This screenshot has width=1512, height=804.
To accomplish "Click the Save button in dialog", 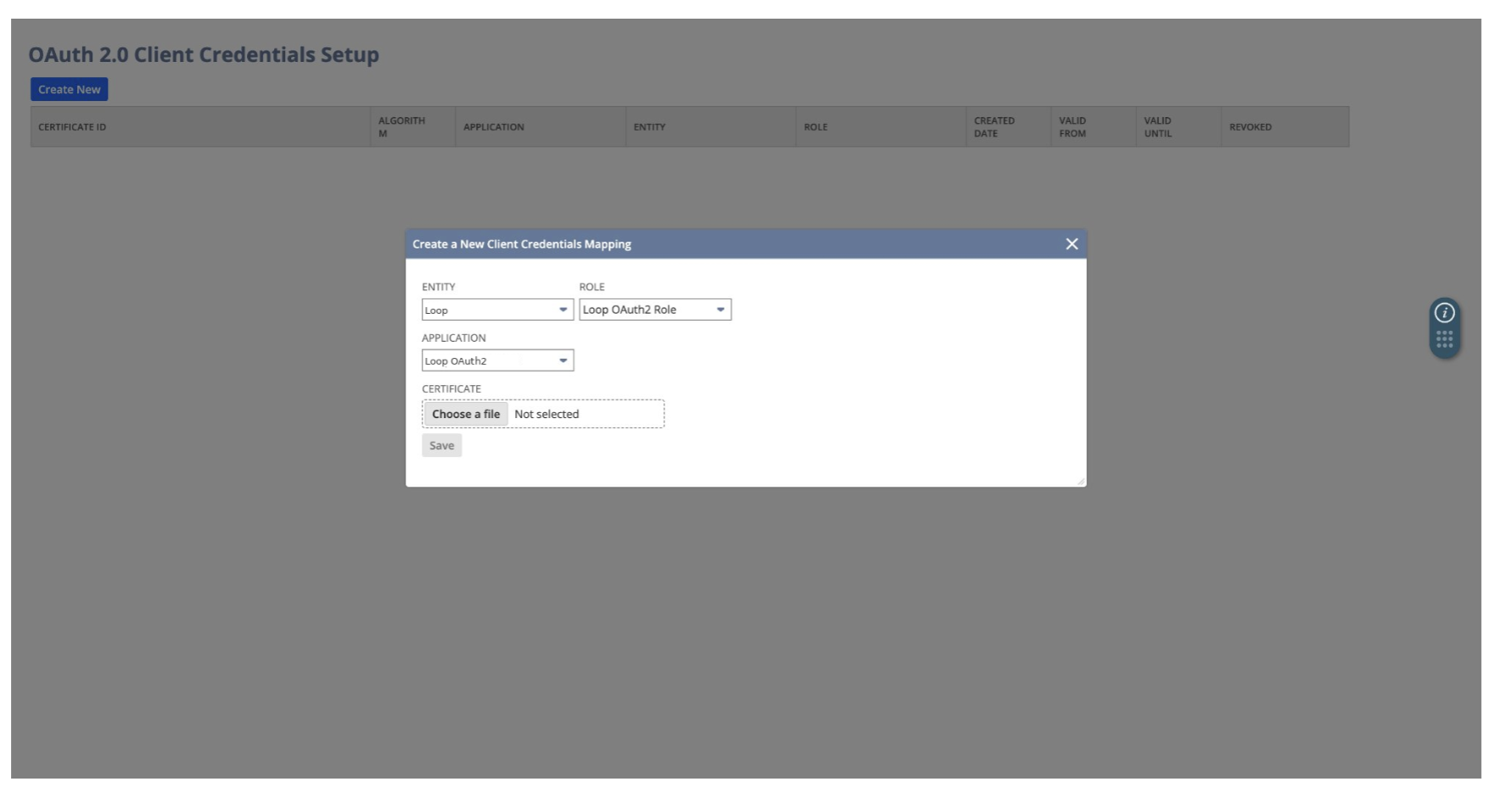I will click(441, 446).
